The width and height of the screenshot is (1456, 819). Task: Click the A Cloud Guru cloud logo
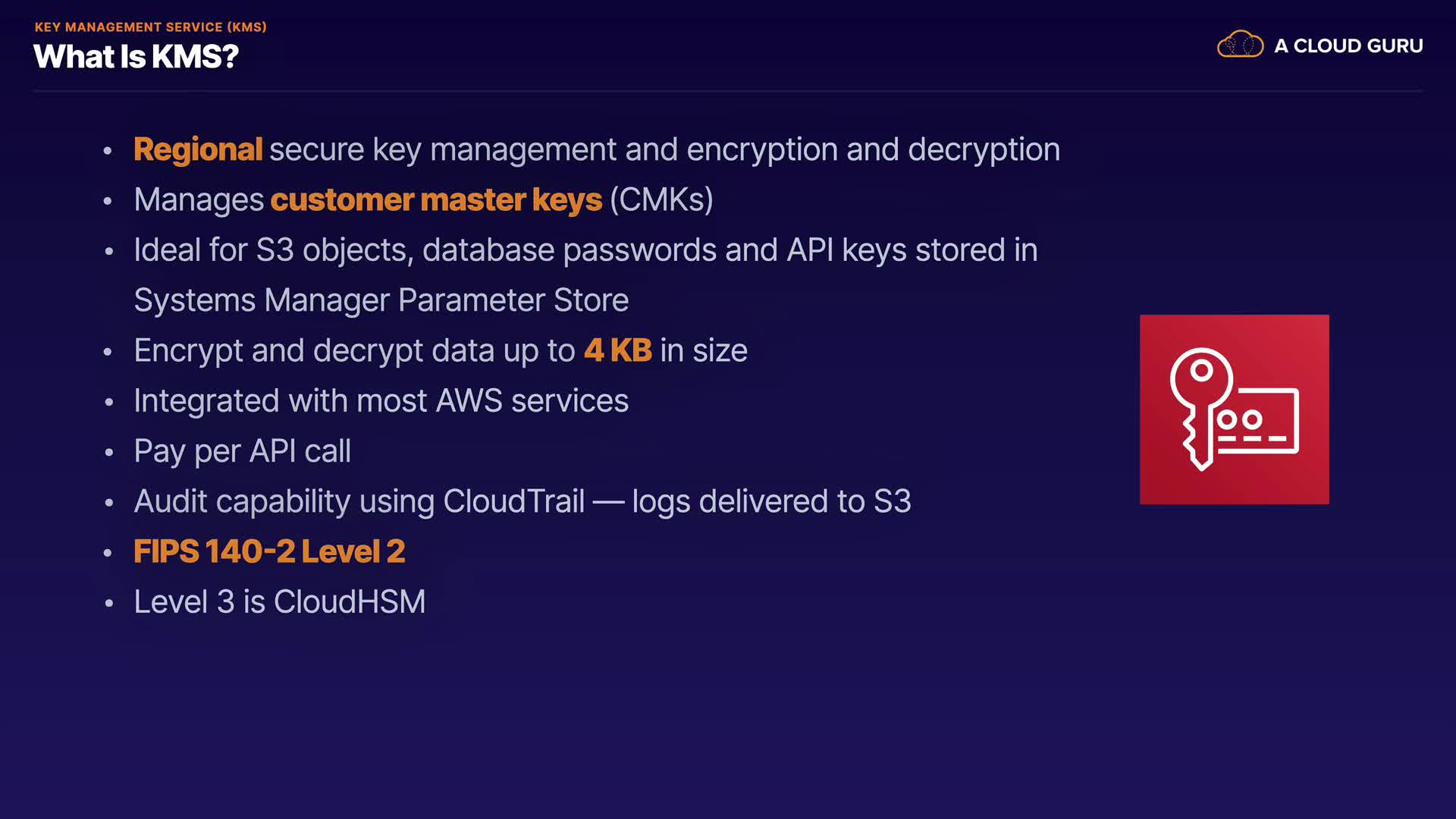point(1240,45)
